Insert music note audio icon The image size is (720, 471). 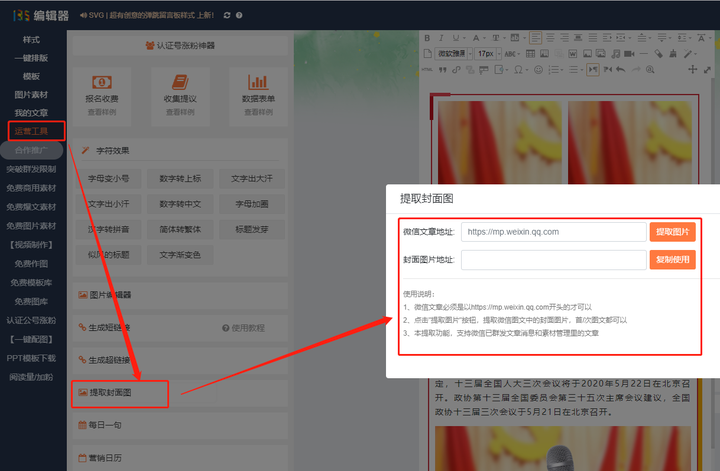615,54
